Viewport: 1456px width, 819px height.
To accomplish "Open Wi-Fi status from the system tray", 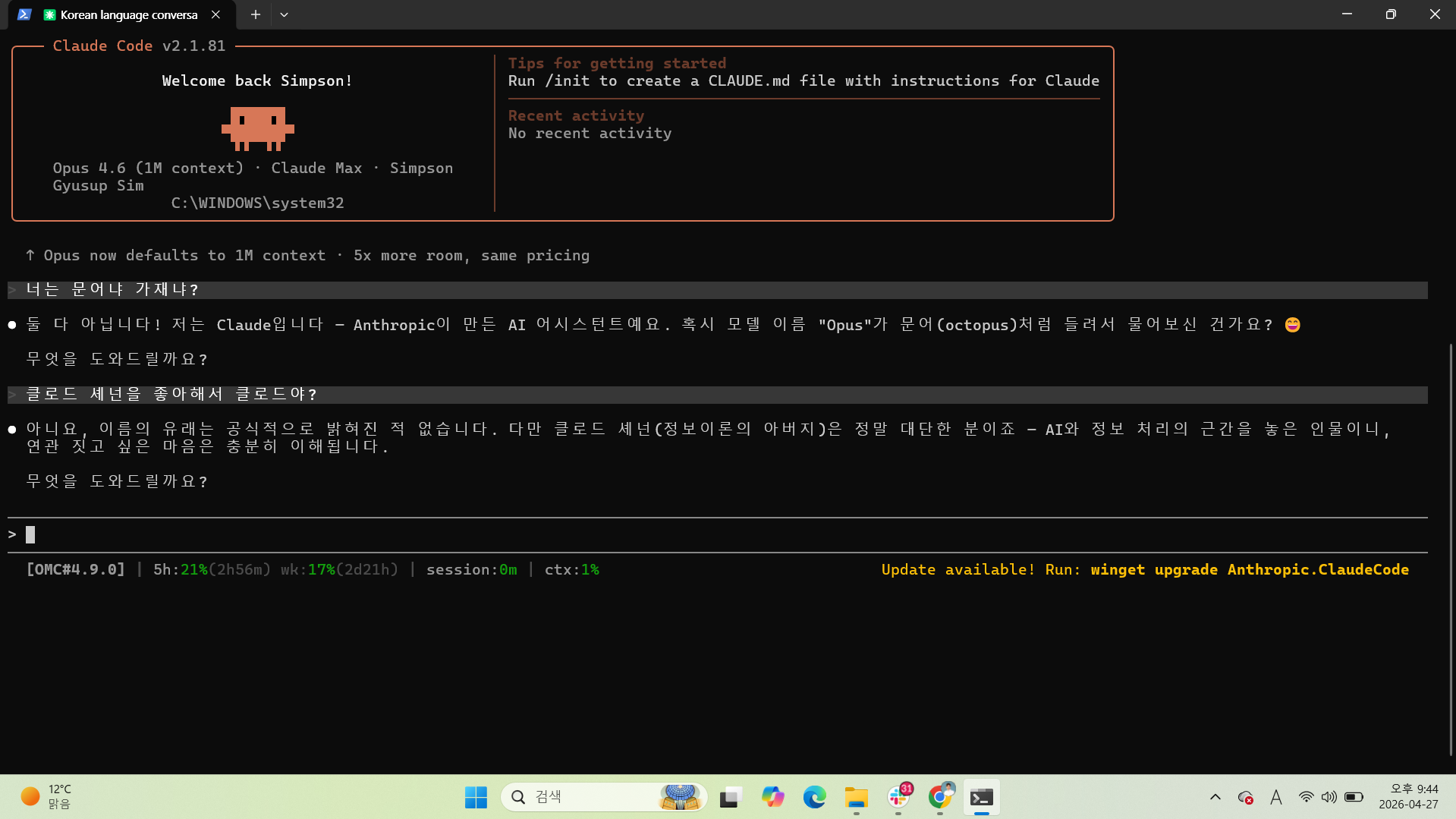I will [x=1306, y=797].
